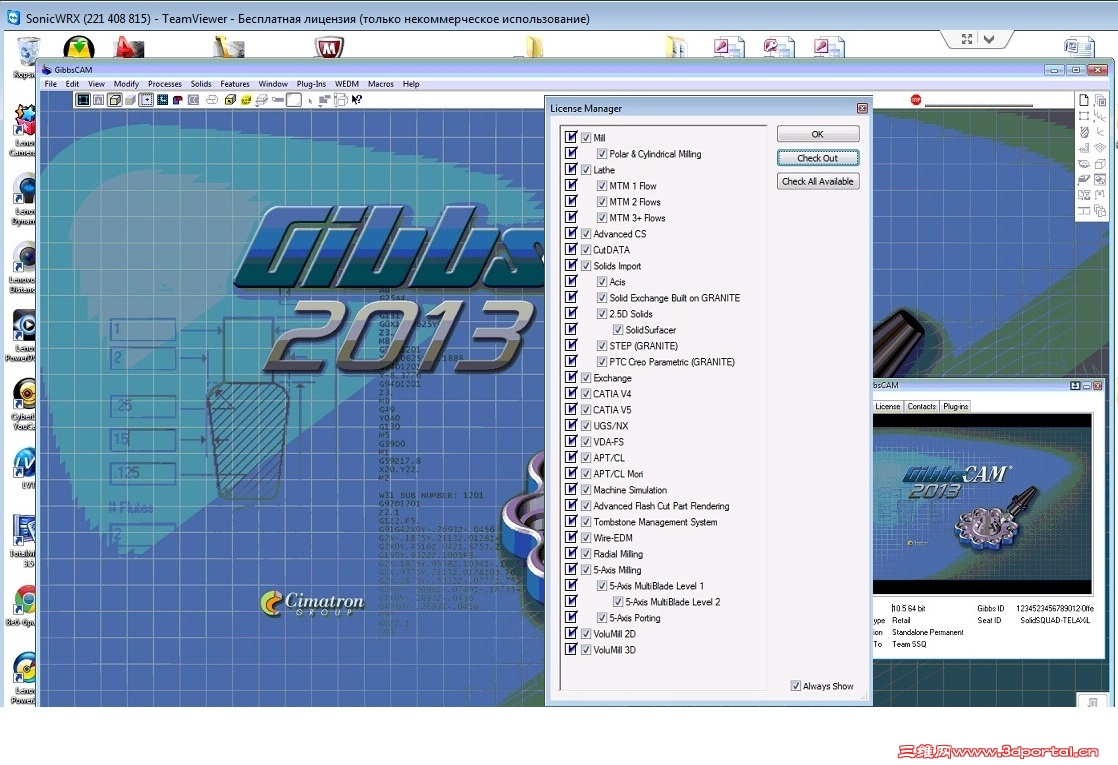Open the Solids menu
The width and height of the screenshot is (1118, 765).
click(201, 84)
